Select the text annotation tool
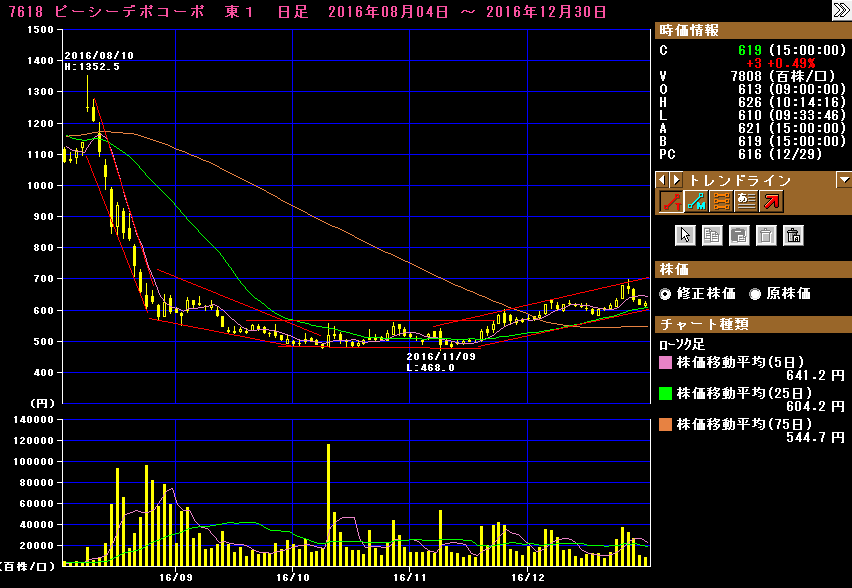 click(745, 201)
